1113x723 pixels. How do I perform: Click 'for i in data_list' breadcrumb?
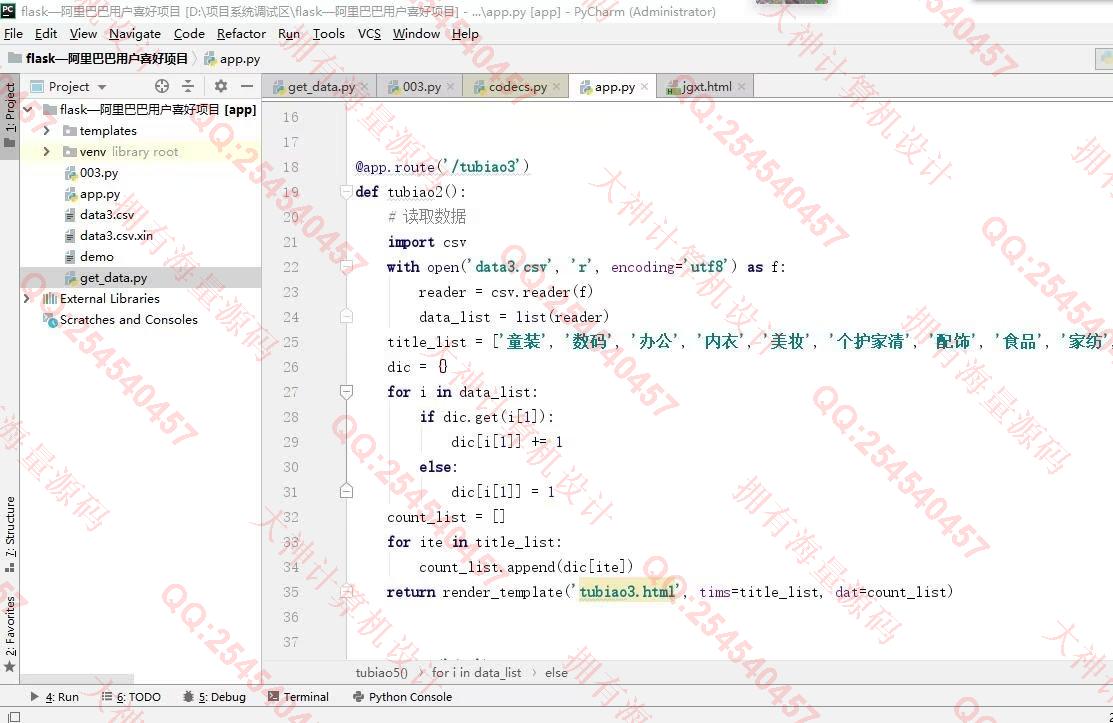[476, 673]
